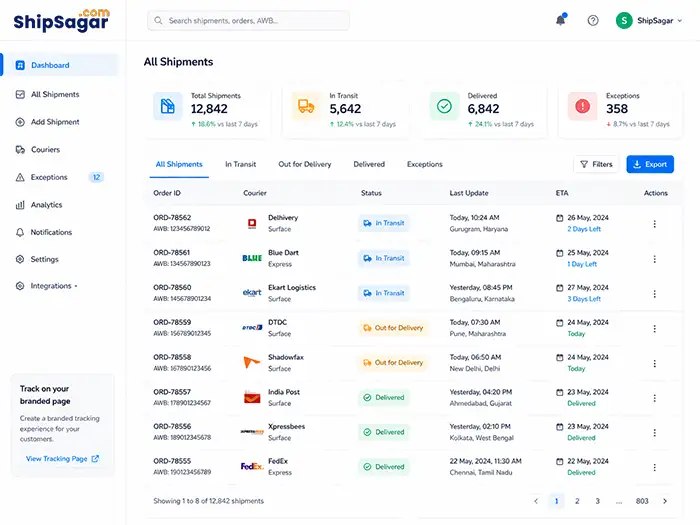Go to the previous page arrow
Image resolution: width=700 pixels, height=525 pixels.
point(536,501)
